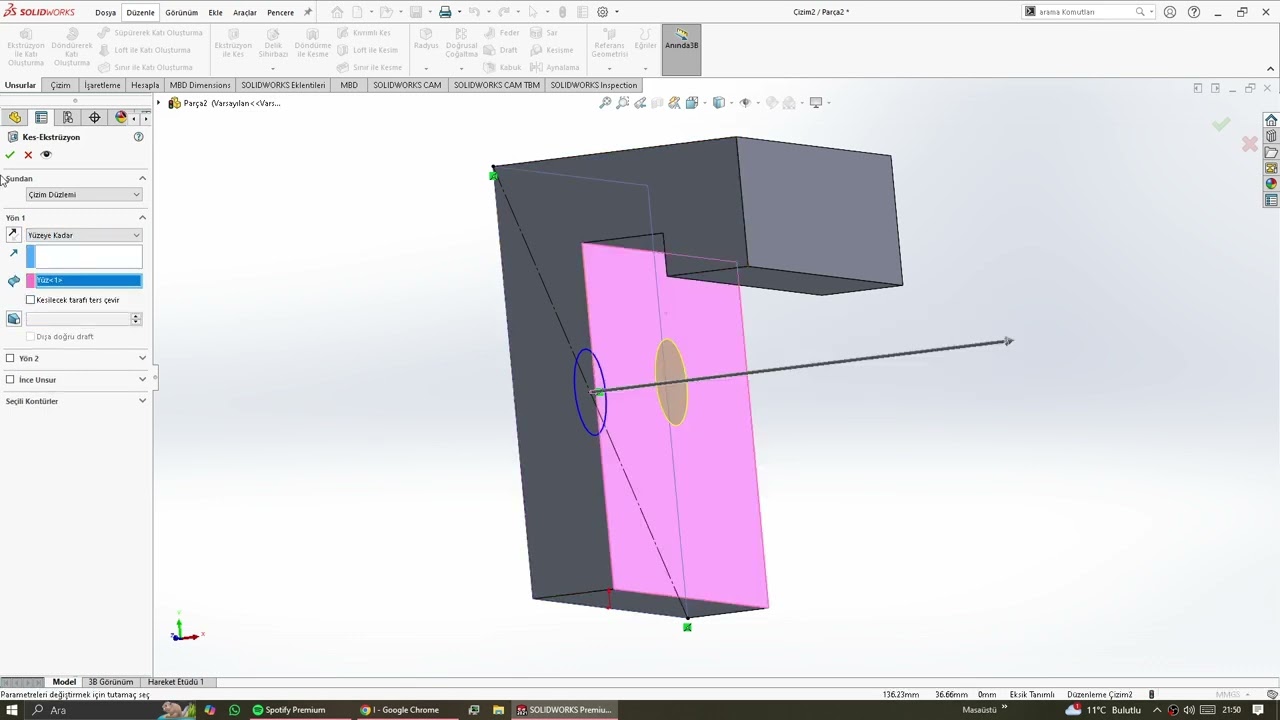Expand the Yön 2 section chevron
Image resolution: width=1280 pixels, height=720 pixels.
coord(142,358)
